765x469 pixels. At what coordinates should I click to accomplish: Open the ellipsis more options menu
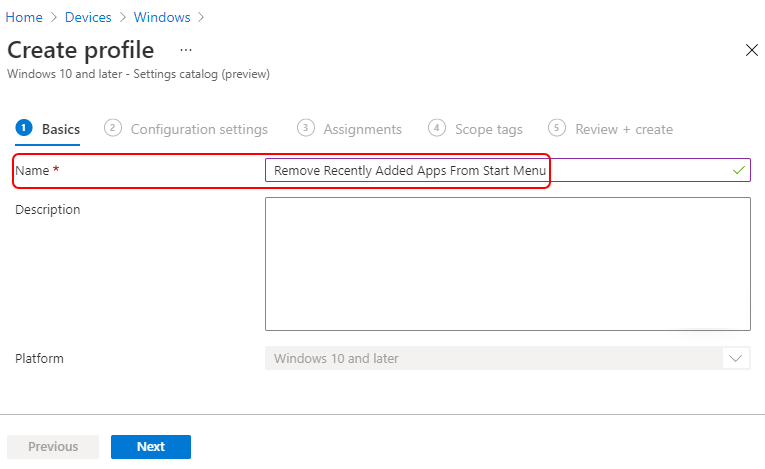coord(186,50)
